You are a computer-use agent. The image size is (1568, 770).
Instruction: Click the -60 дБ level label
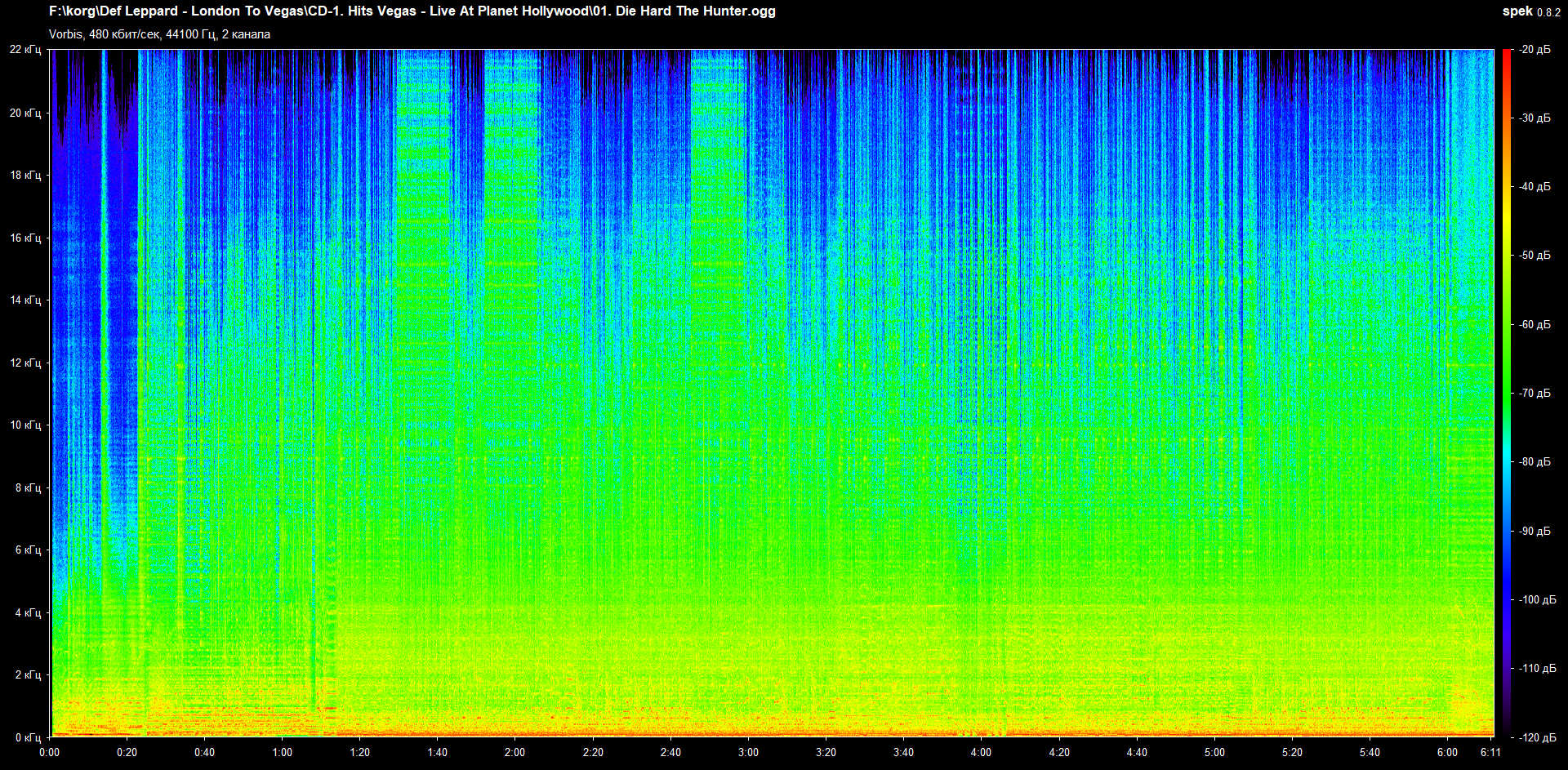click(x=1535, y=324)
